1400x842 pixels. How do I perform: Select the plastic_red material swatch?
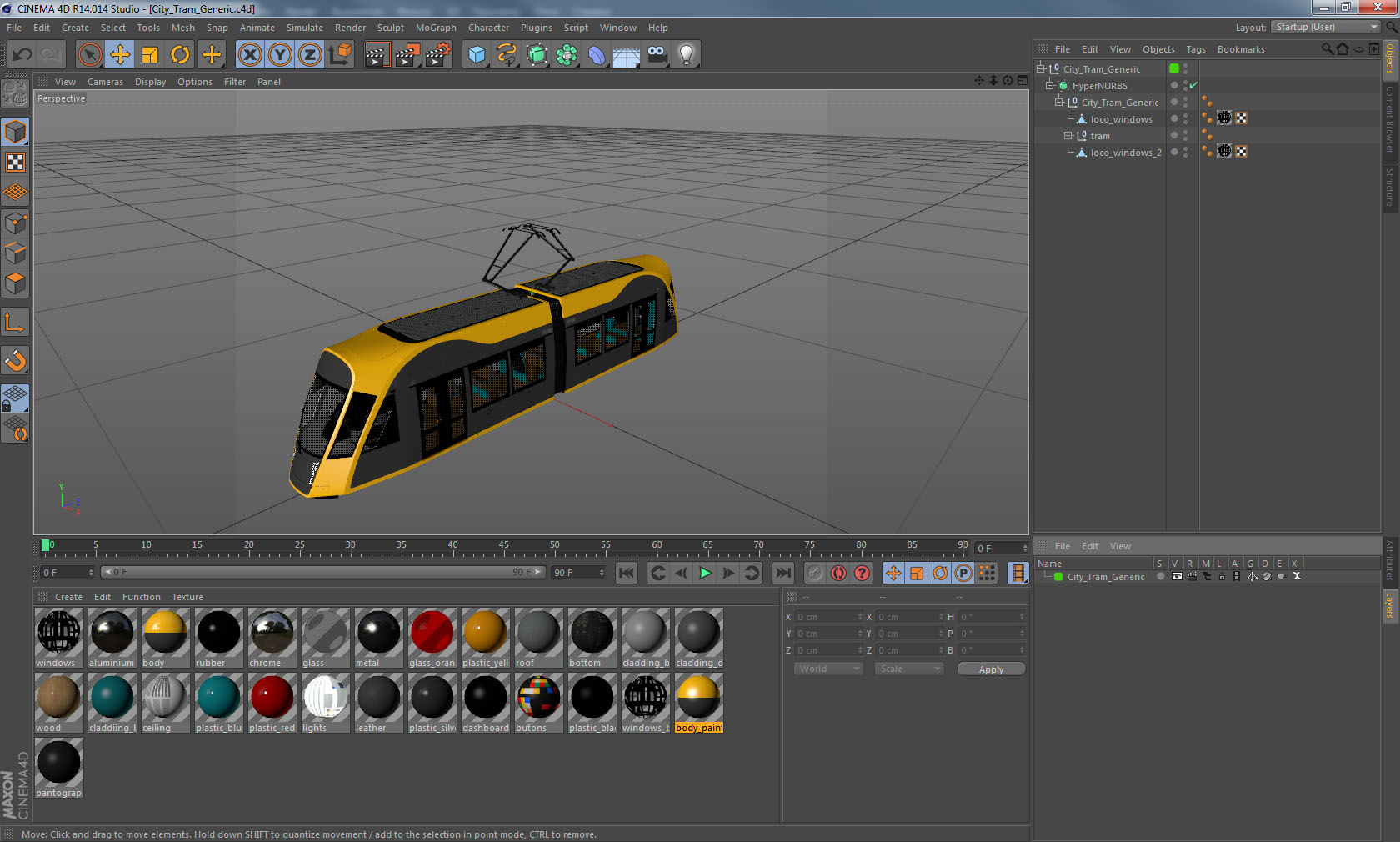(x=272, y=703)
